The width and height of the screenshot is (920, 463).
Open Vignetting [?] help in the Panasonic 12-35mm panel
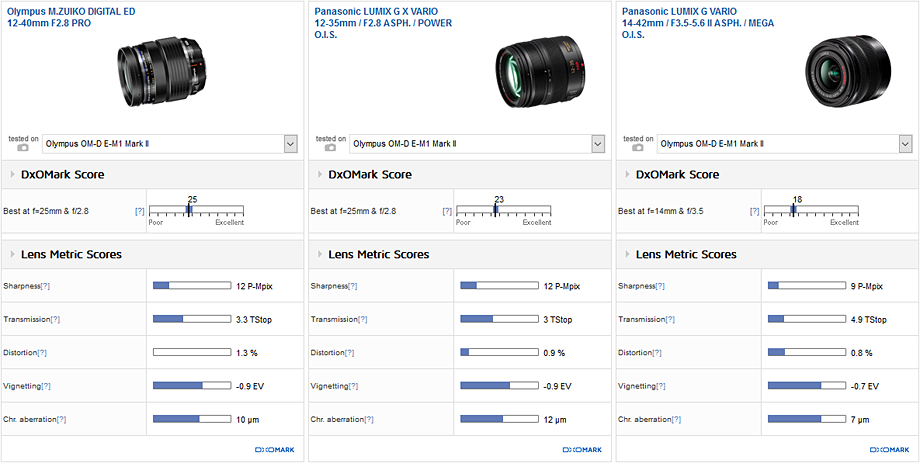(353, 386)
